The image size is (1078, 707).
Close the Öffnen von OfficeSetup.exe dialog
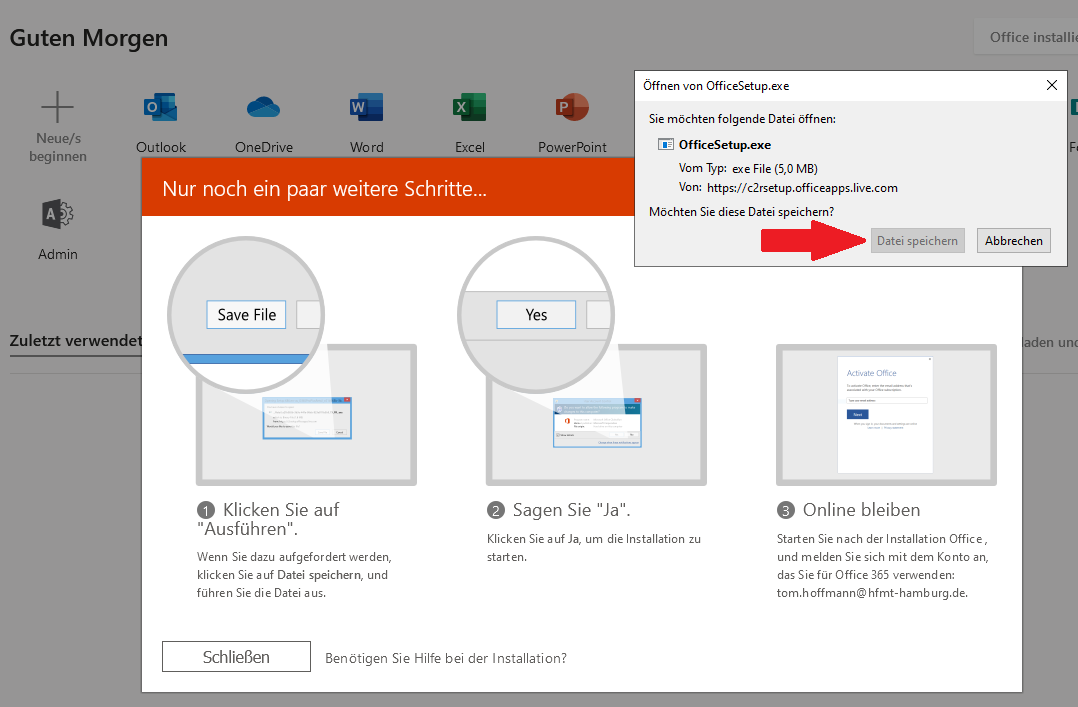coord(1051,85)
